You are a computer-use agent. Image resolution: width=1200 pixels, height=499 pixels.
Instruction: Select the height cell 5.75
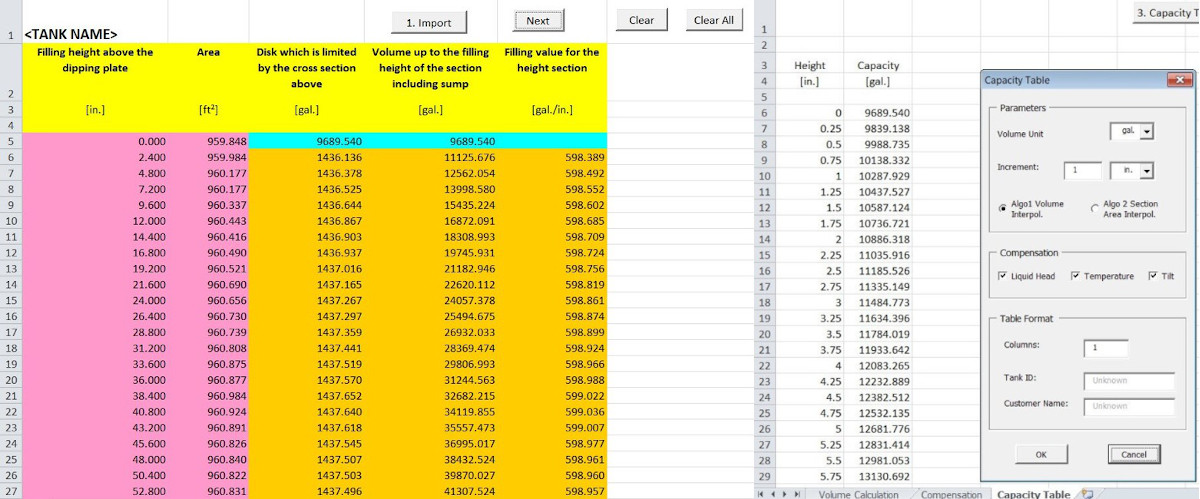pyautogui.click(x=810, y=477)
